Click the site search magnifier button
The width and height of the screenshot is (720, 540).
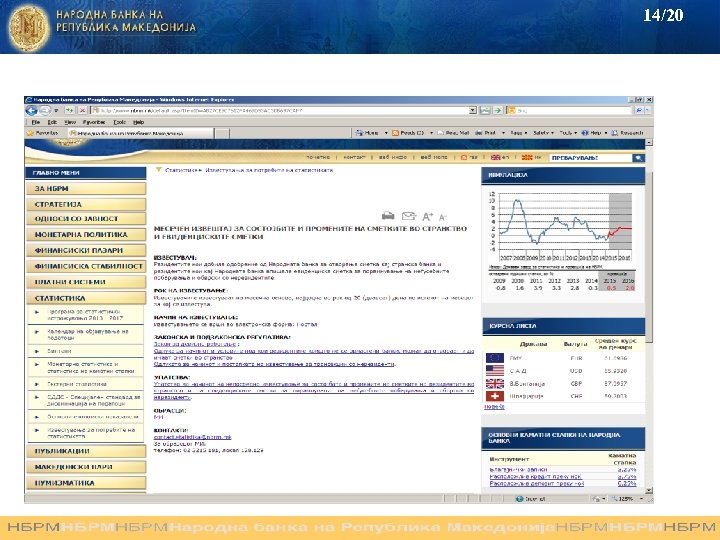pyautogui.click(x=638, y=158)
